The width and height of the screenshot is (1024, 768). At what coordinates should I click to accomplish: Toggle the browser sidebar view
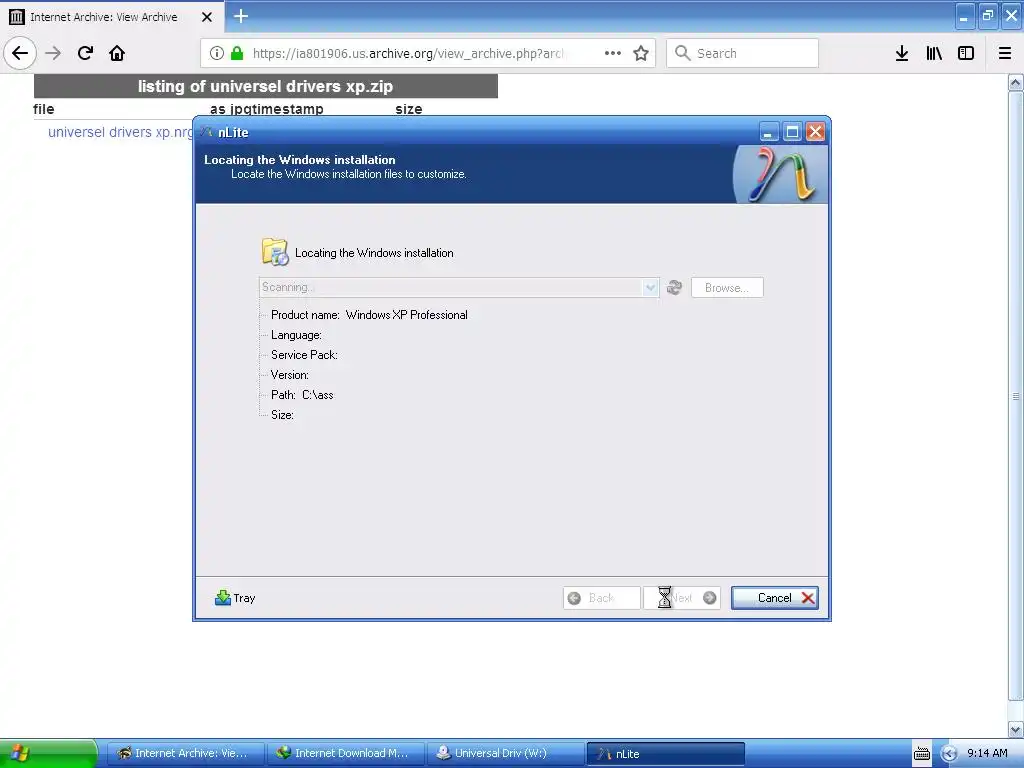966,53
